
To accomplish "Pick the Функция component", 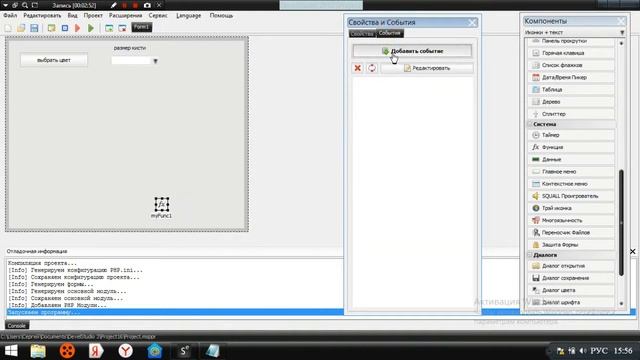I will (571, 147).
